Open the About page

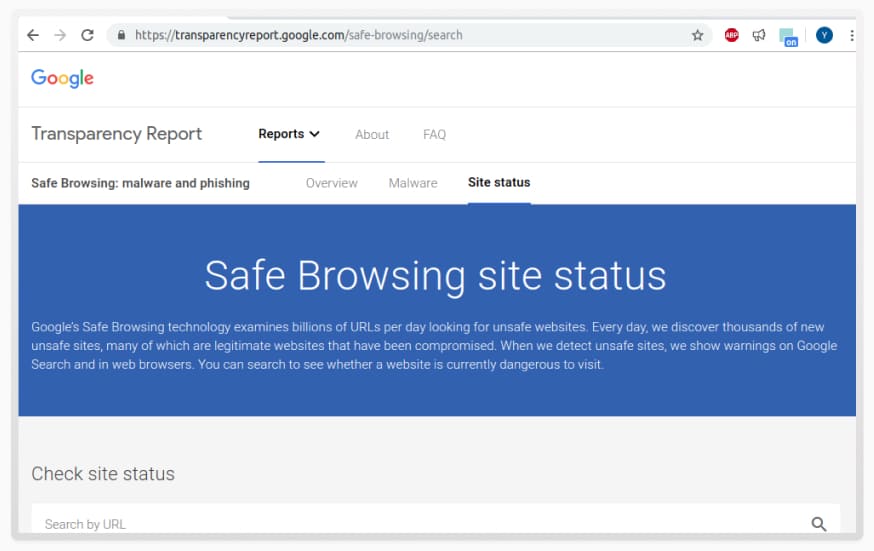[372, 134]
